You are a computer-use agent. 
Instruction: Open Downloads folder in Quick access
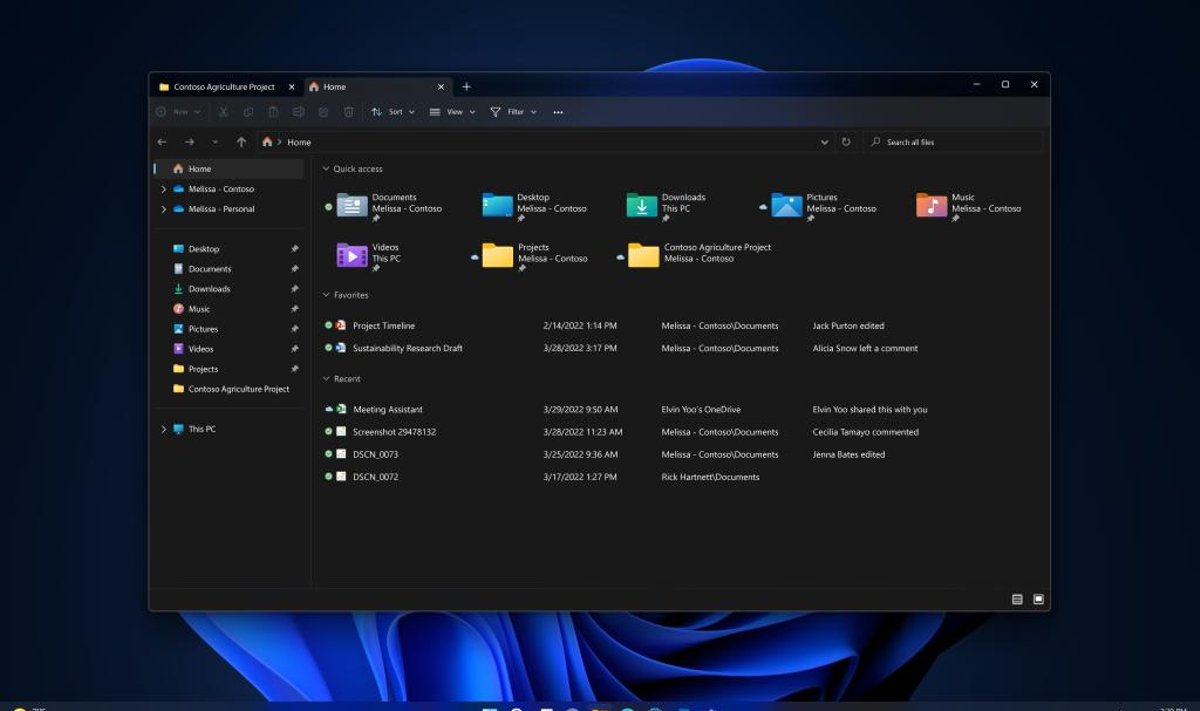tap(666, 206)
